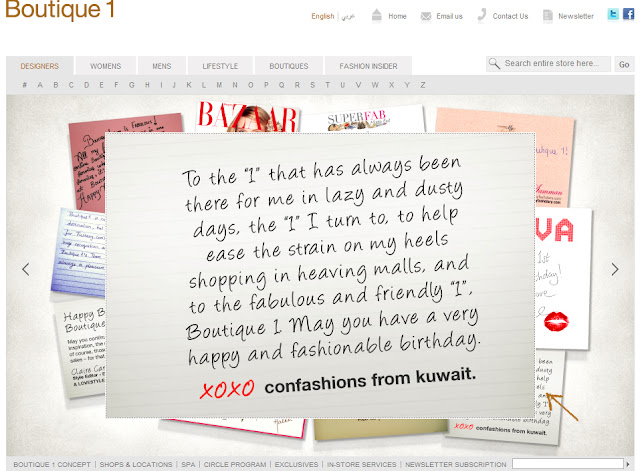
Task: Open the Lifestyle tab
Action: 220,66
